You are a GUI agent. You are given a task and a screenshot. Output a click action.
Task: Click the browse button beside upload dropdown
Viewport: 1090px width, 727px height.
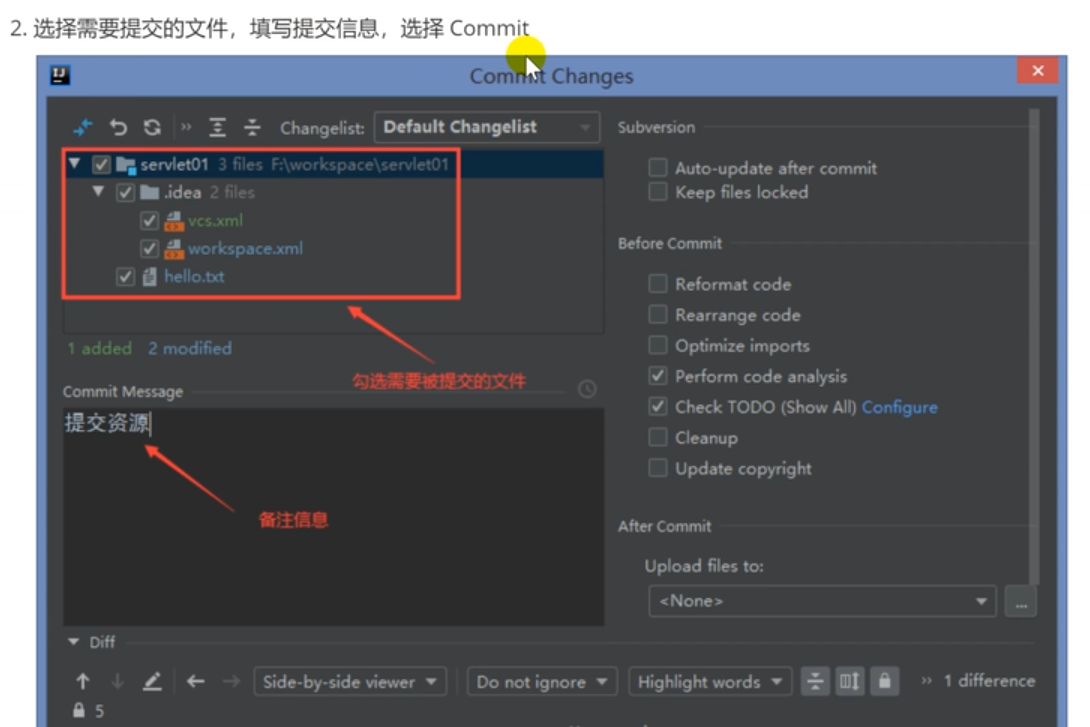pos(1021,602)
